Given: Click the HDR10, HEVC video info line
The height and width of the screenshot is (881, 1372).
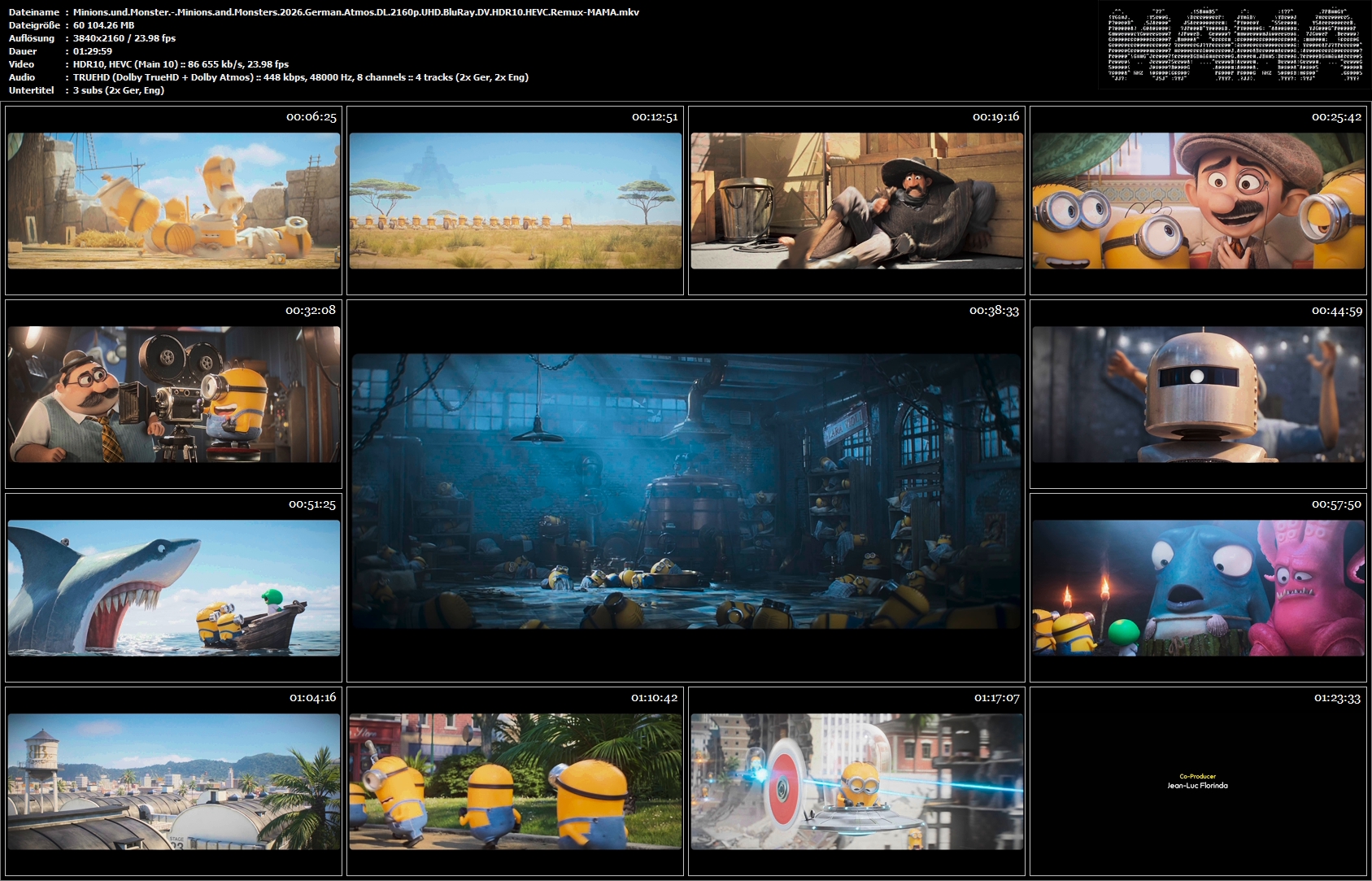Looking at the screenshot, I should pyautogui.click(x=181, y=64).
